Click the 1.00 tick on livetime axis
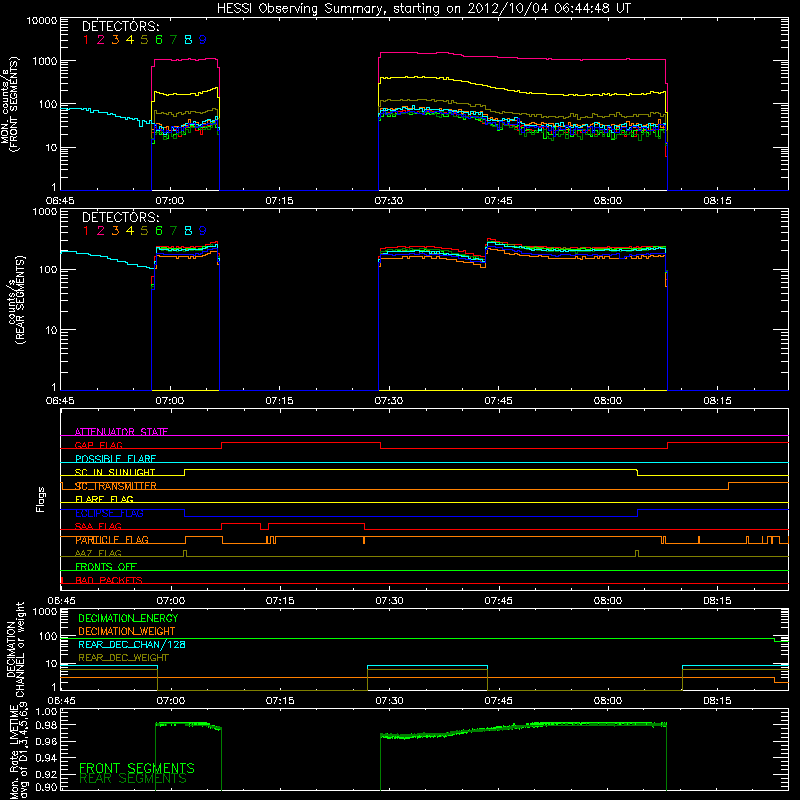The width and height of the screenshot is (800, 800). click(46, 711)
